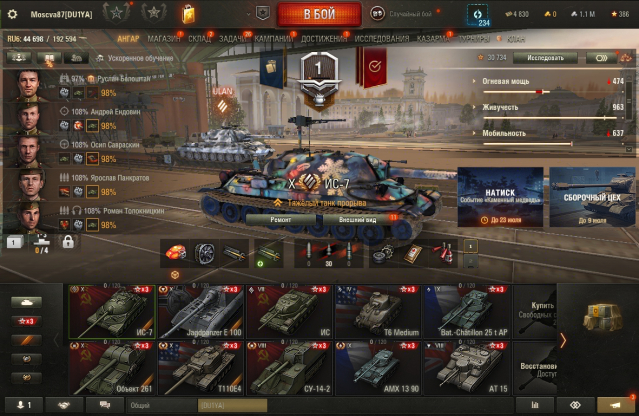Viewport: 639px width, 416px height.
Task: Open the gold shopping bag store icon
Action: (188, 14)
